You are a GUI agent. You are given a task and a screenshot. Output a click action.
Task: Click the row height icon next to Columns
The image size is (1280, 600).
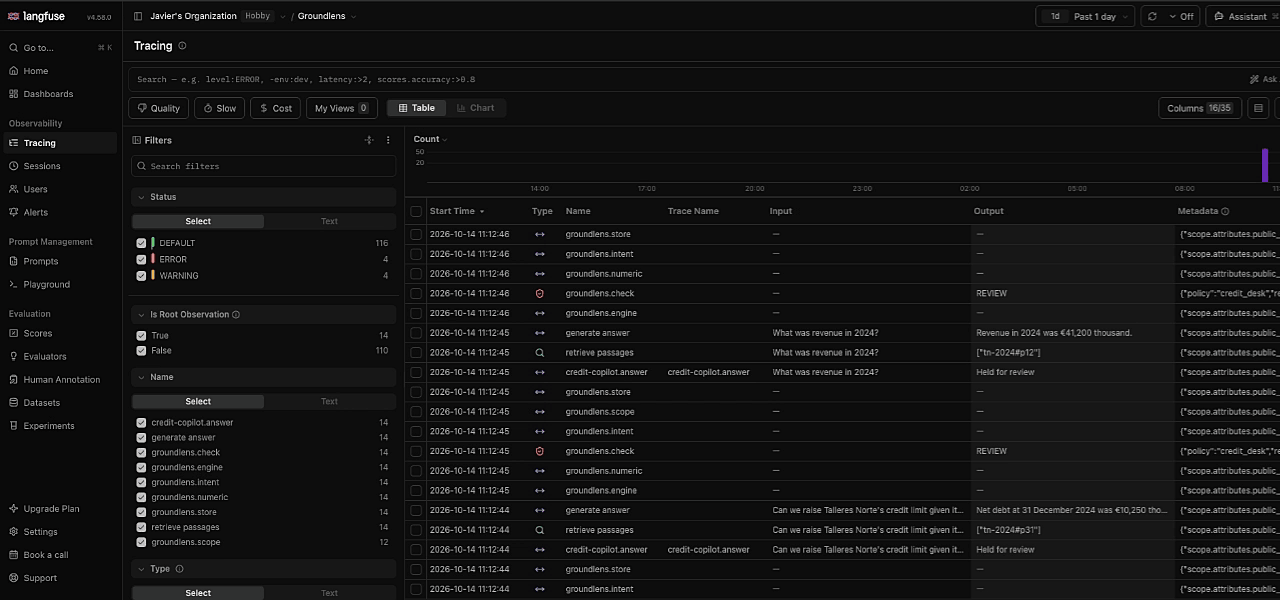click(x=1258, y=108)
